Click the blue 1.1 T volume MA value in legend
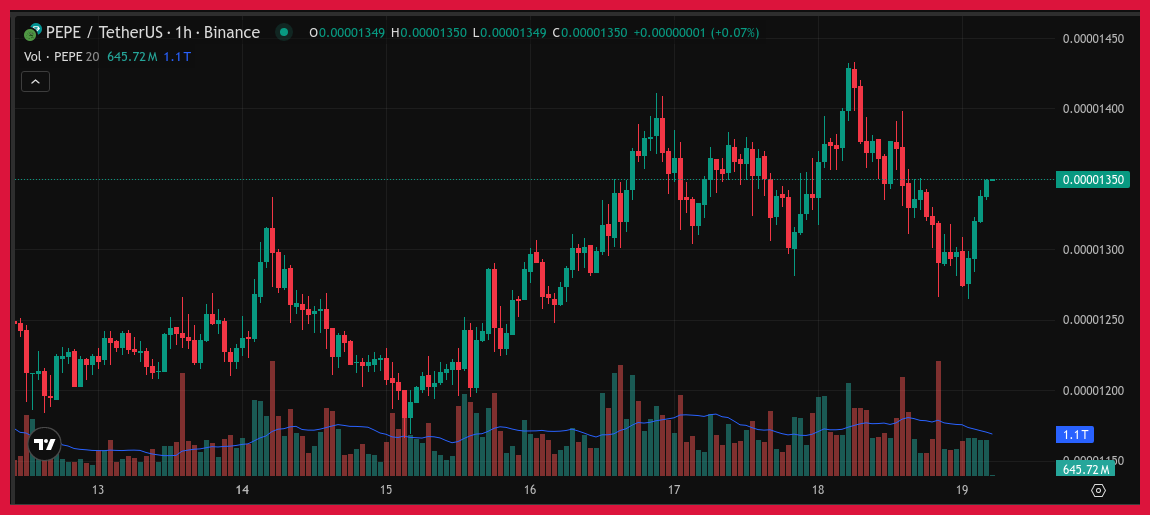 [x=176, y=56]
